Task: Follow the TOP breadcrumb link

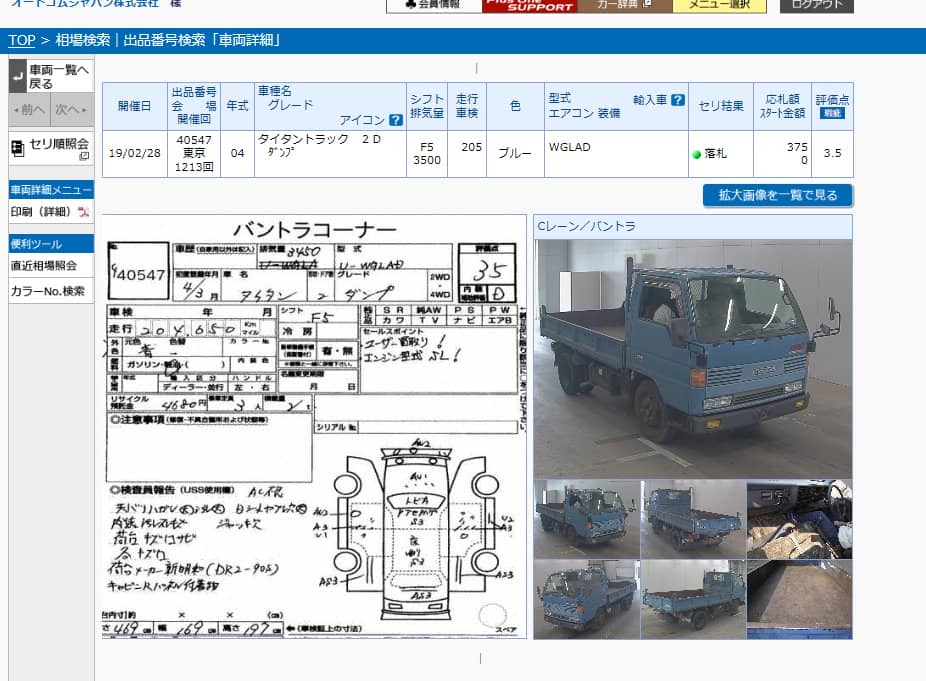Action: point(22,40)
